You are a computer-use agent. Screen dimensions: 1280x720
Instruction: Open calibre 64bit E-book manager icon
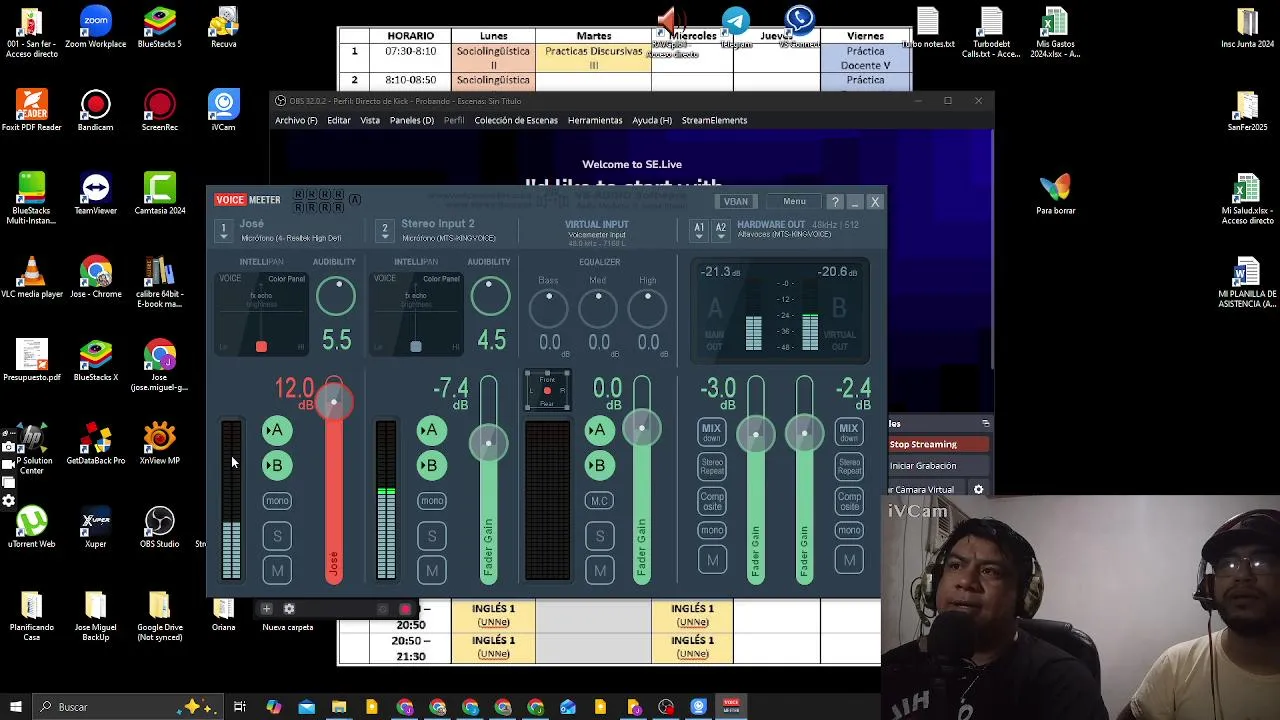tap(160, 282)
